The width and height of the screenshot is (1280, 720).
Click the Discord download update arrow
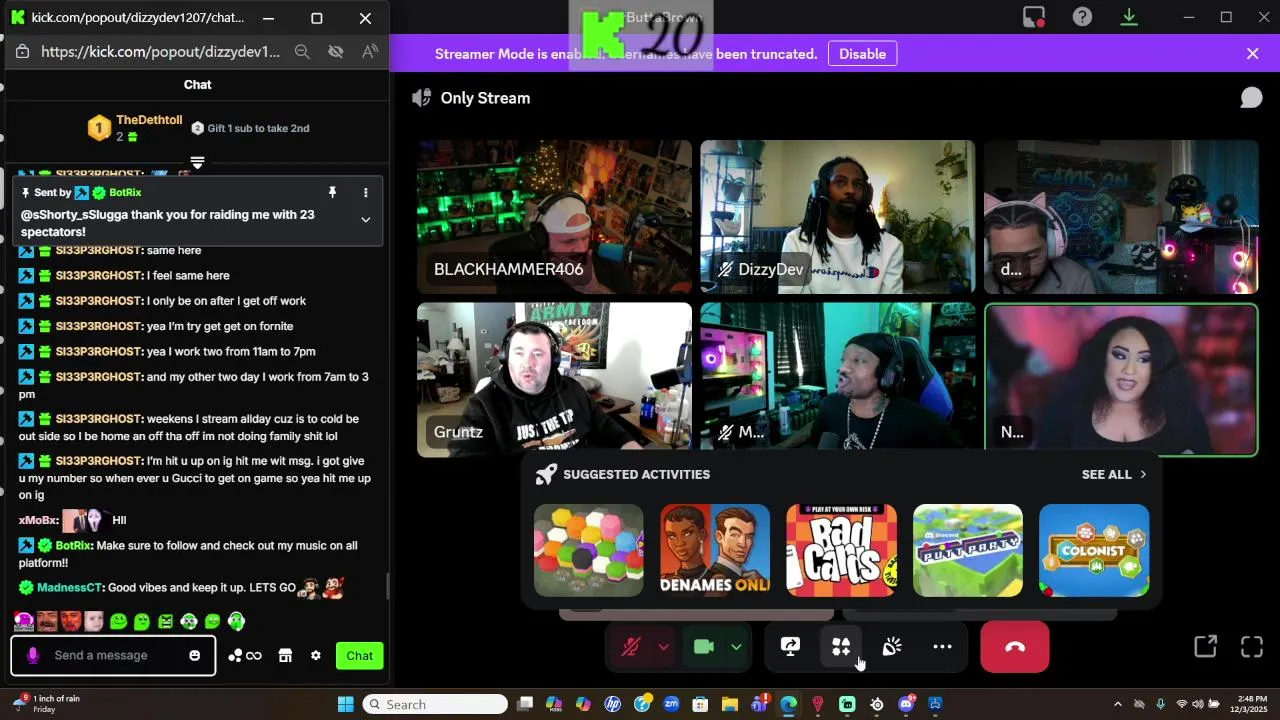pyautogui.click(x=1129, y=17)
